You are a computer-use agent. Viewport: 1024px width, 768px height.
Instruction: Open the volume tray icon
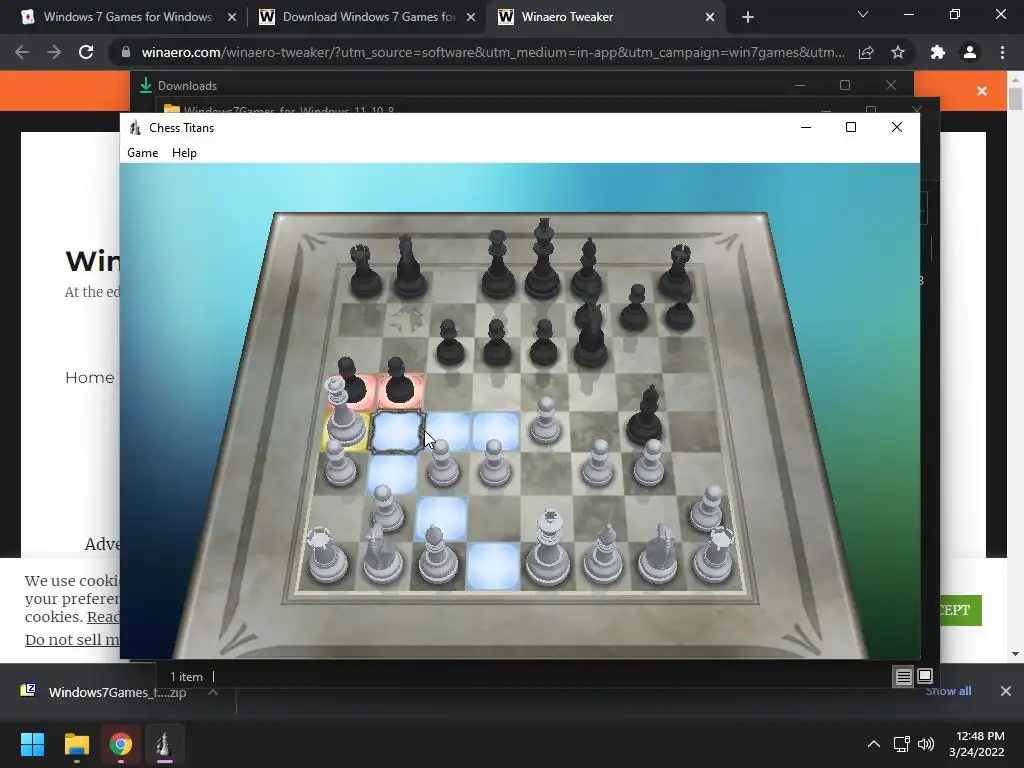pos(926,744)
